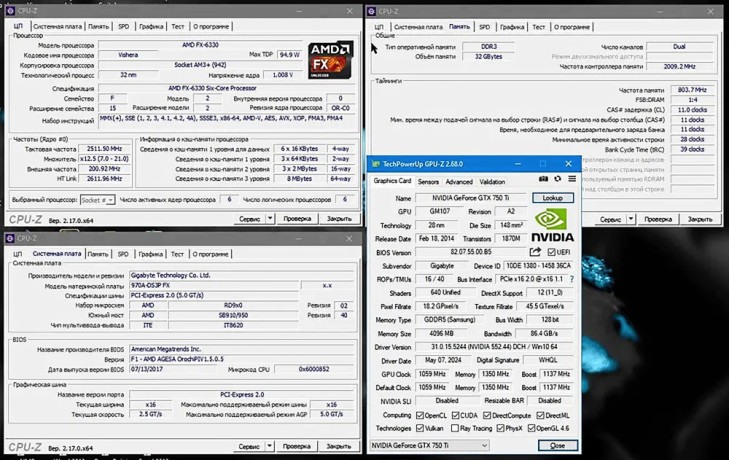Screen dimensions: 729x460
Task: Open the GPU-Z hamburger menu
Action: tap(572, 179)
